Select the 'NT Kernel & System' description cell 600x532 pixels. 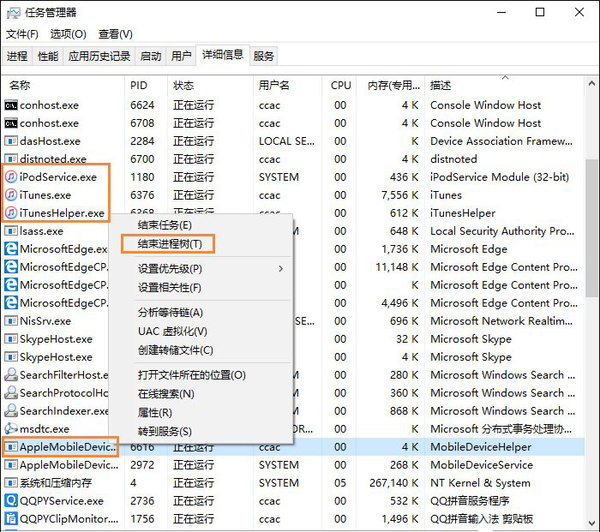tap(480, 483)
